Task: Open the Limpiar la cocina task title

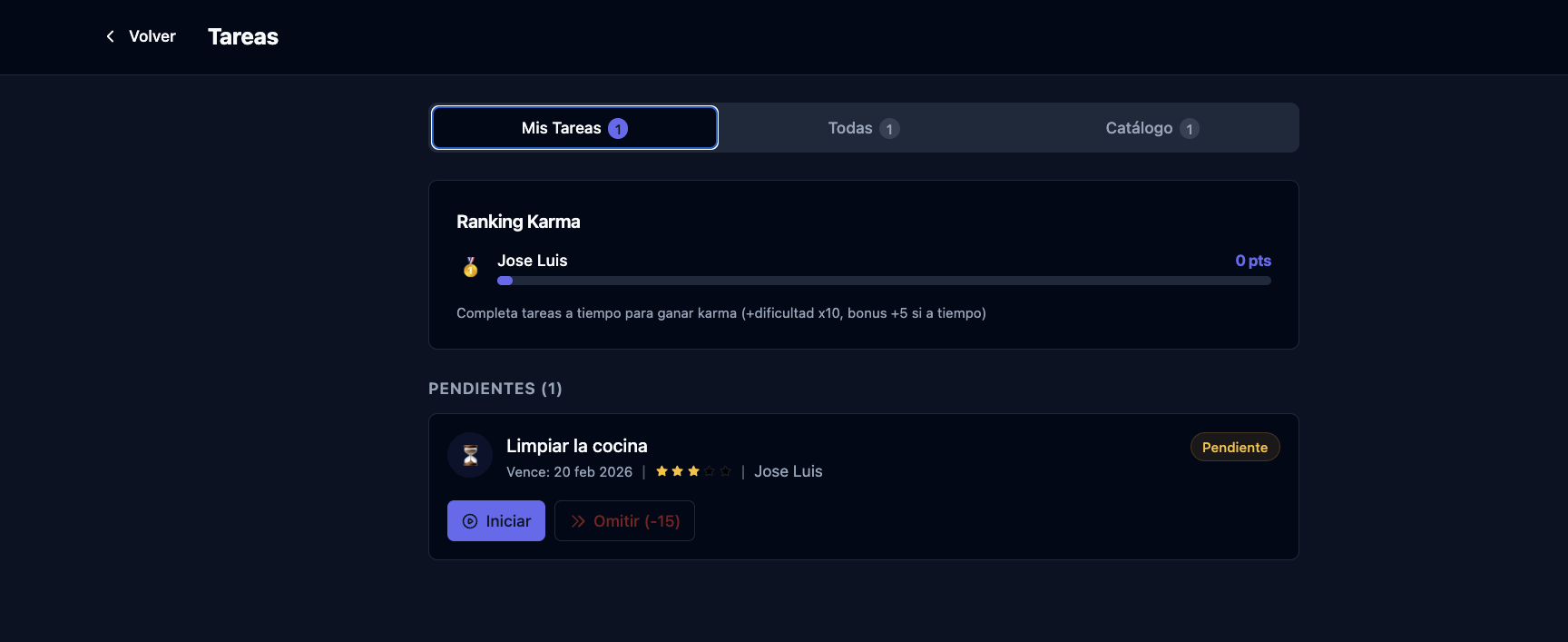Action: click(x=576, y=446)
